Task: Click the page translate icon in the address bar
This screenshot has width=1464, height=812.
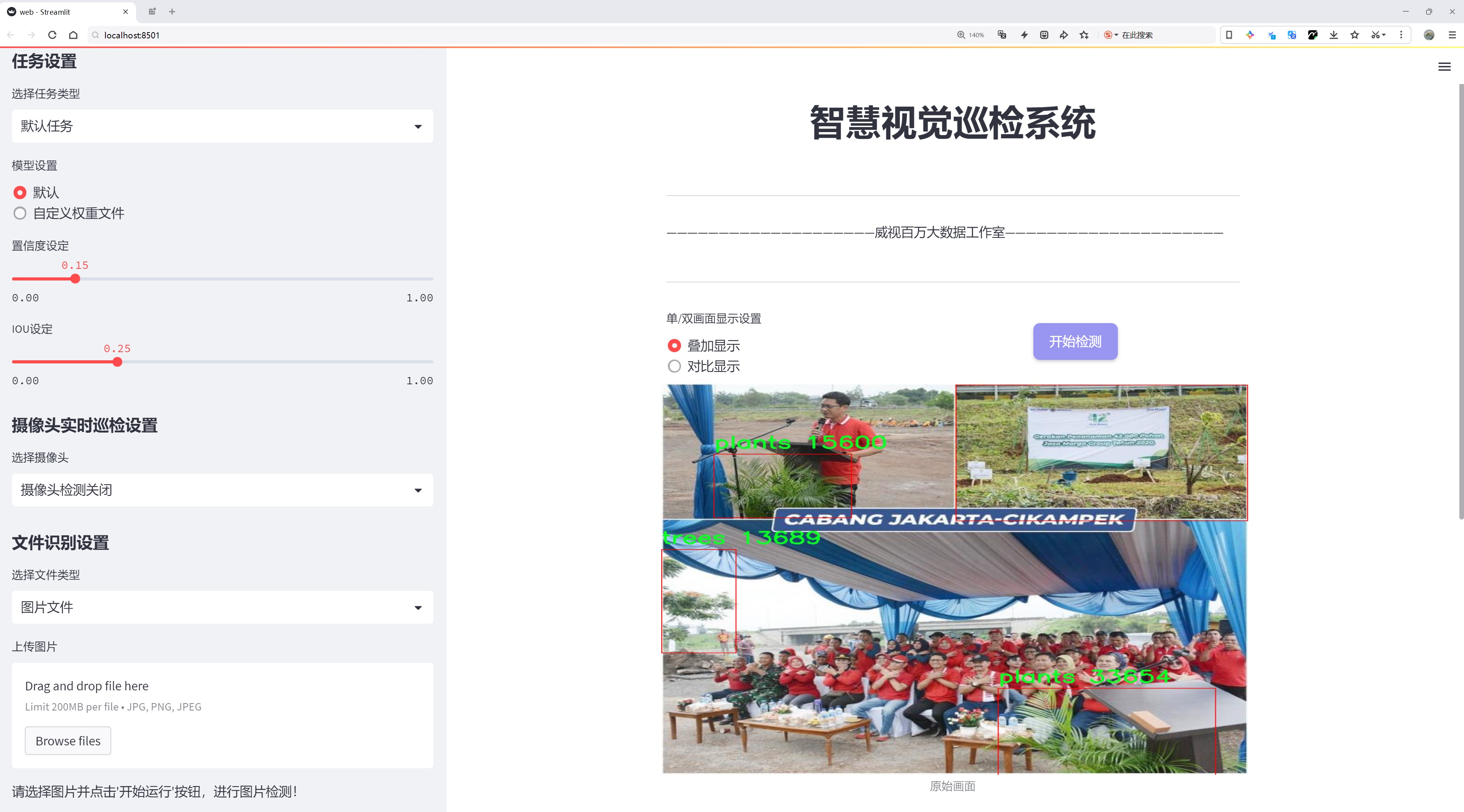Action: [x=1002, y=34]
